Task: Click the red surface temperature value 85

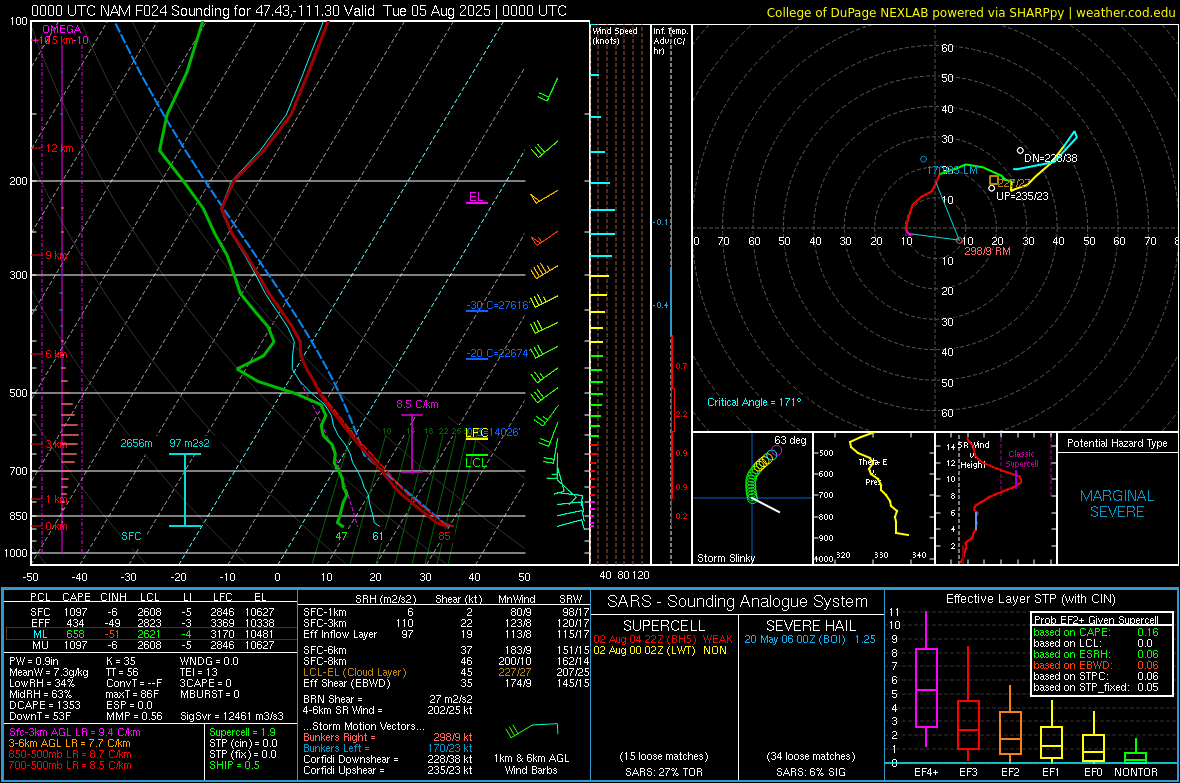Action: pyautogui.click(x=444, y=536)
